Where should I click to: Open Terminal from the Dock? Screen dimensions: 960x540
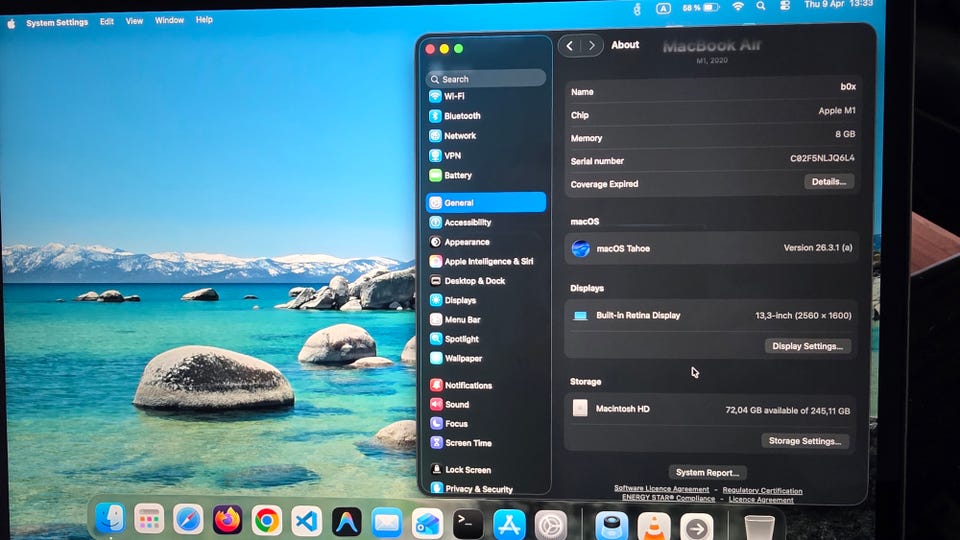[x=467, y=522]
